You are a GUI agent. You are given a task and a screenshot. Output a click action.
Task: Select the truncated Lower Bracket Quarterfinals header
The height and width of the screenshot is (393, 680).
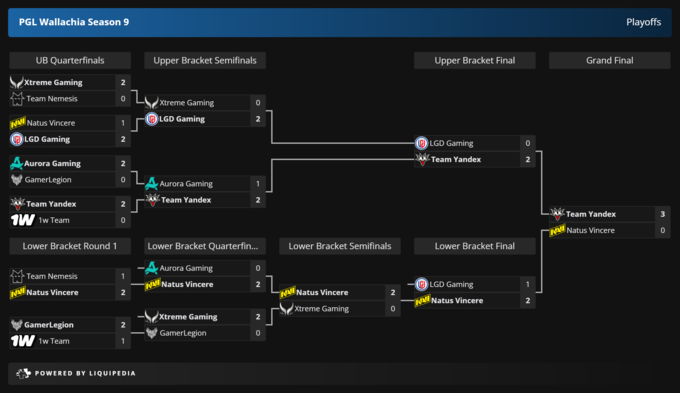205,246
